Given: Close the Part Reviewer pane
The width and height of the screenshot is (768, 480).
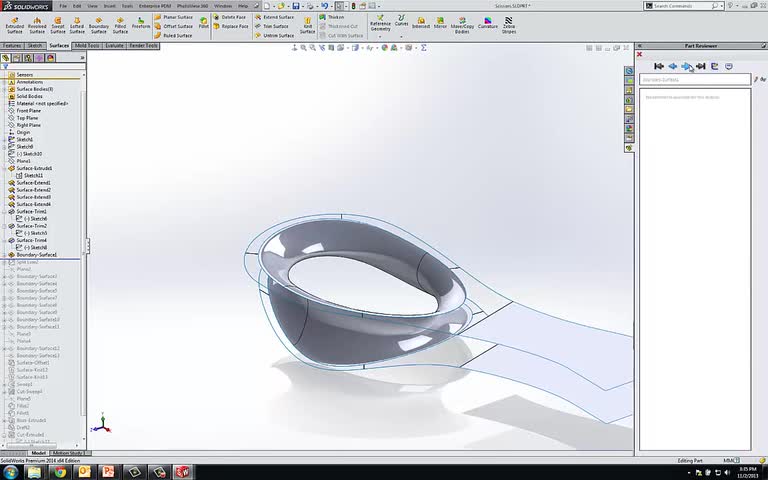Looking at the screenshot, I should 640,55.
